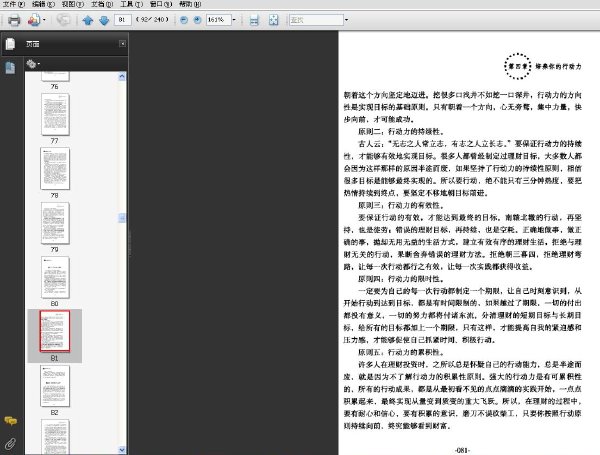600x455 pixels.
Task: Click the fit one full page icon
Action: 273,20
